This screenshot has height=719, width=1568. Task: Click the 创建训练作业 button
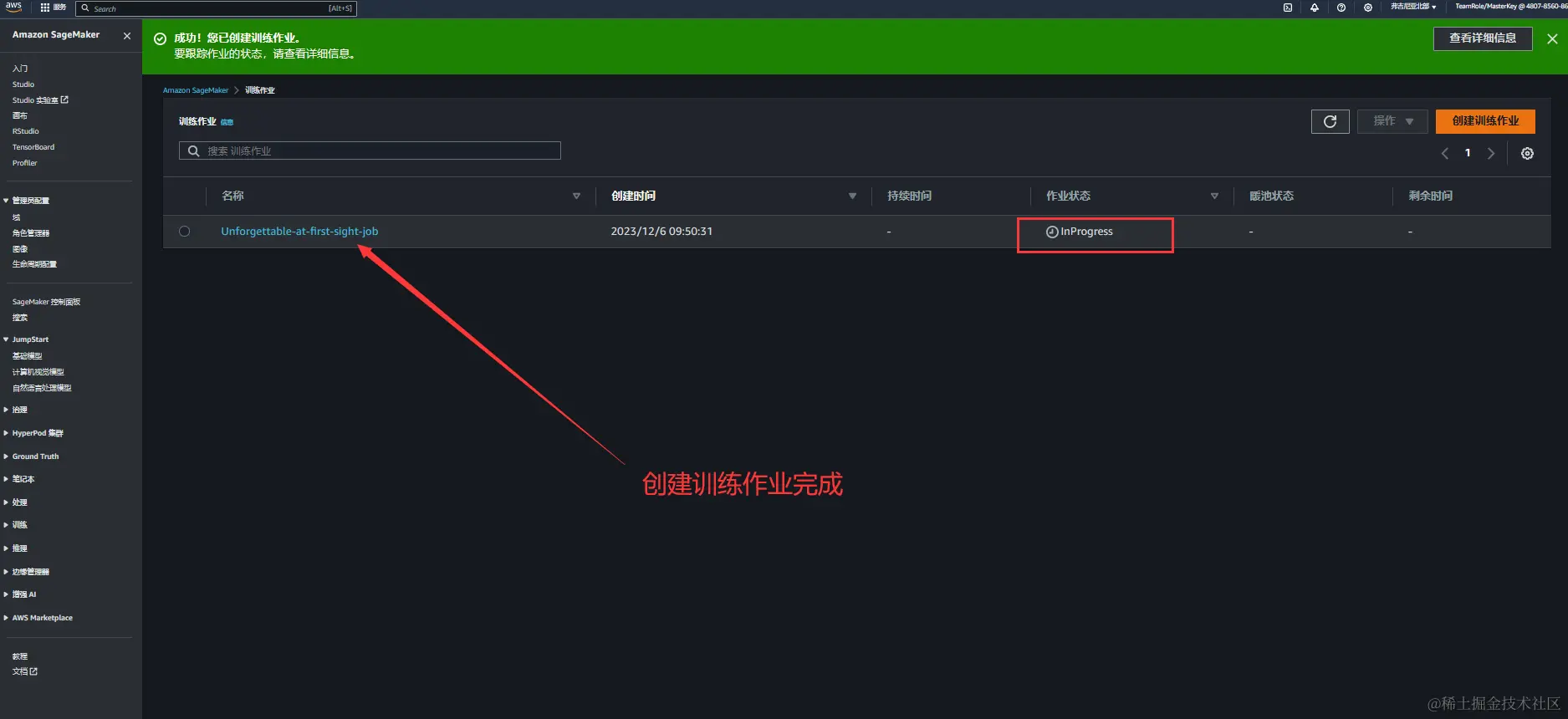pos(1485,121)
